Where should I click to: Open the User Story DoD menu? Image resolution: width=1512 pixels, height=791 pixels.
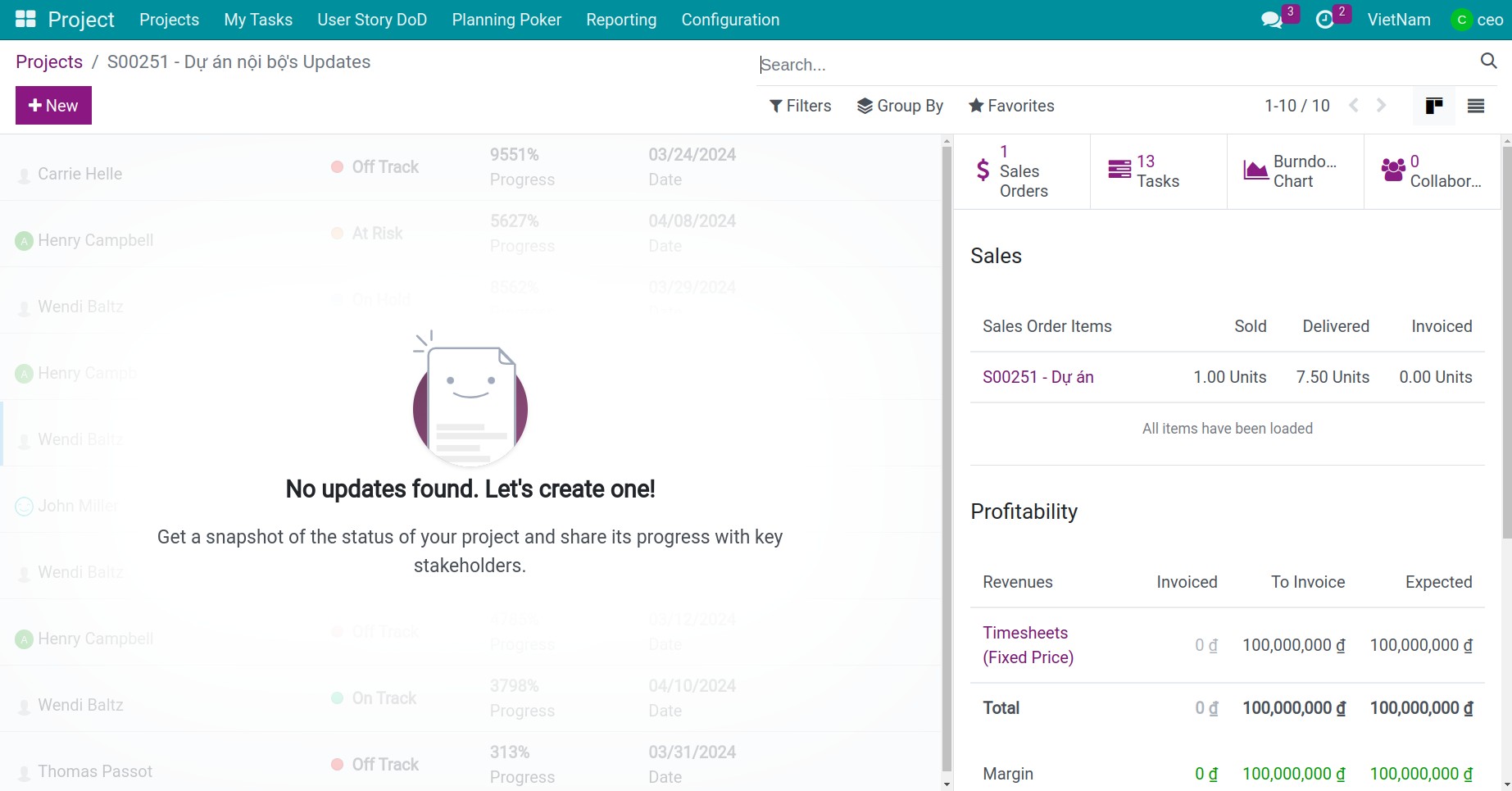(x=372, y=20)
